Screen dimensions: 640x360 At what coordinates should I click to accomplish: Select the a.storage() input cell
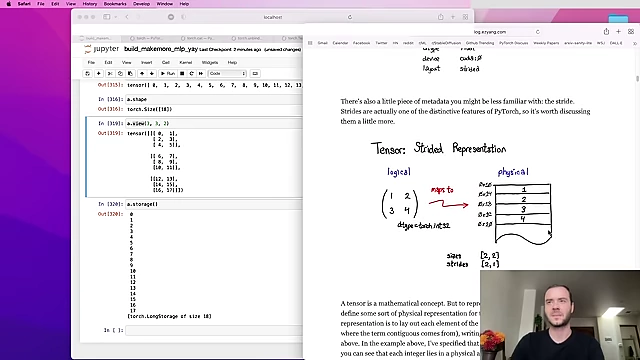[214, 204]
